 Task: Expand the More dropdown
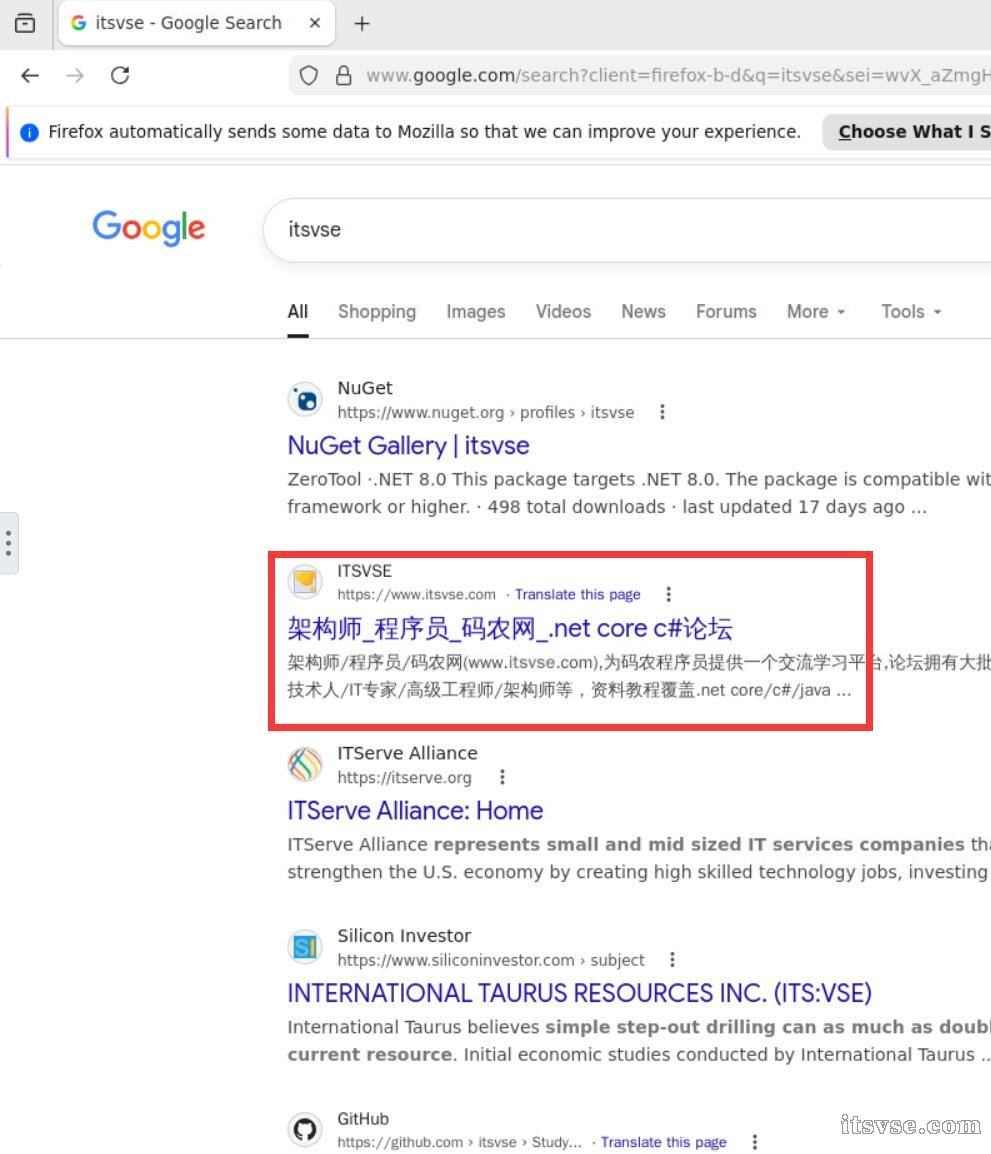point(816,312)
